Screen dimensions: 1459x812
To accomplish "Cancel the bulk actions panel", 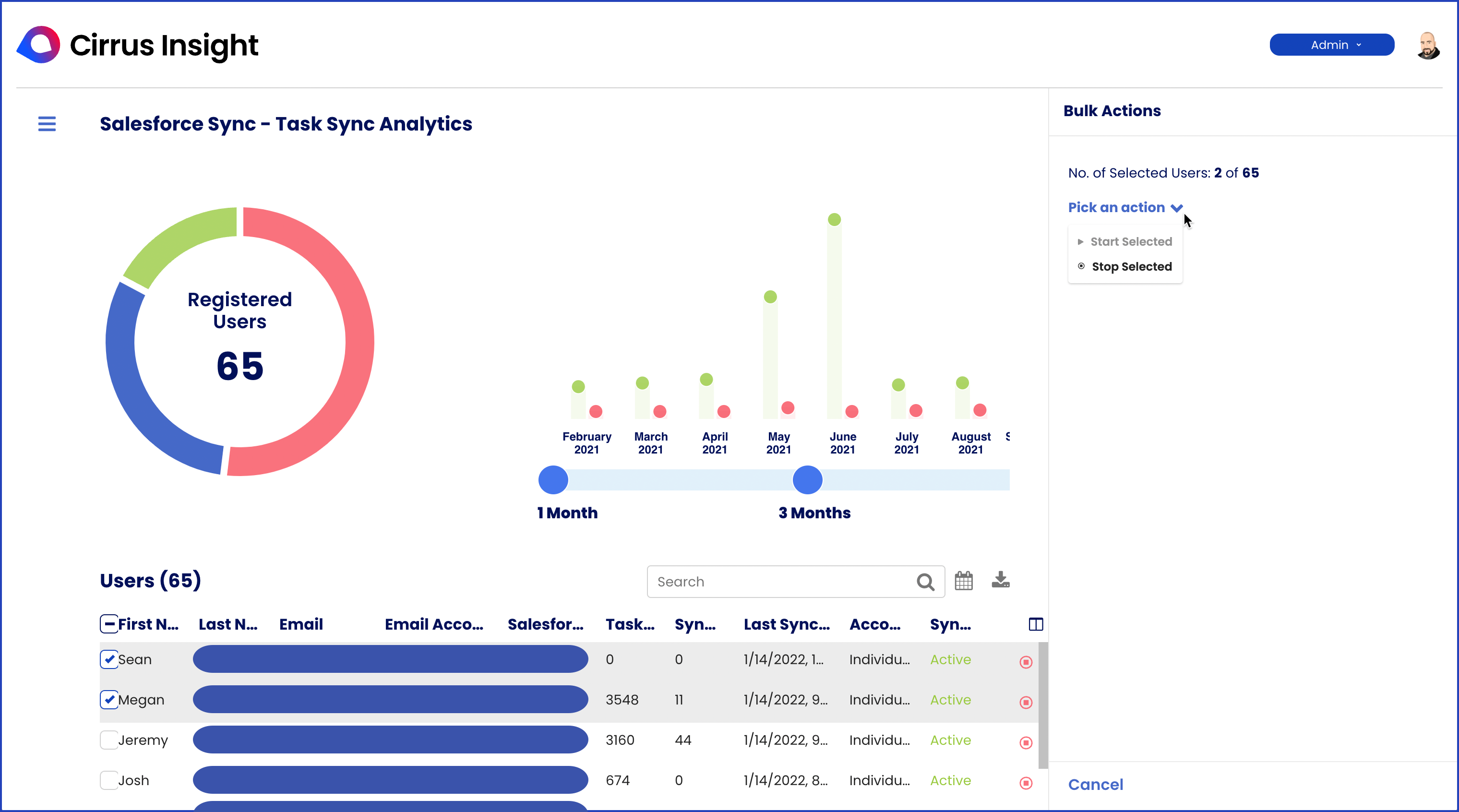I will (1095, 784).
